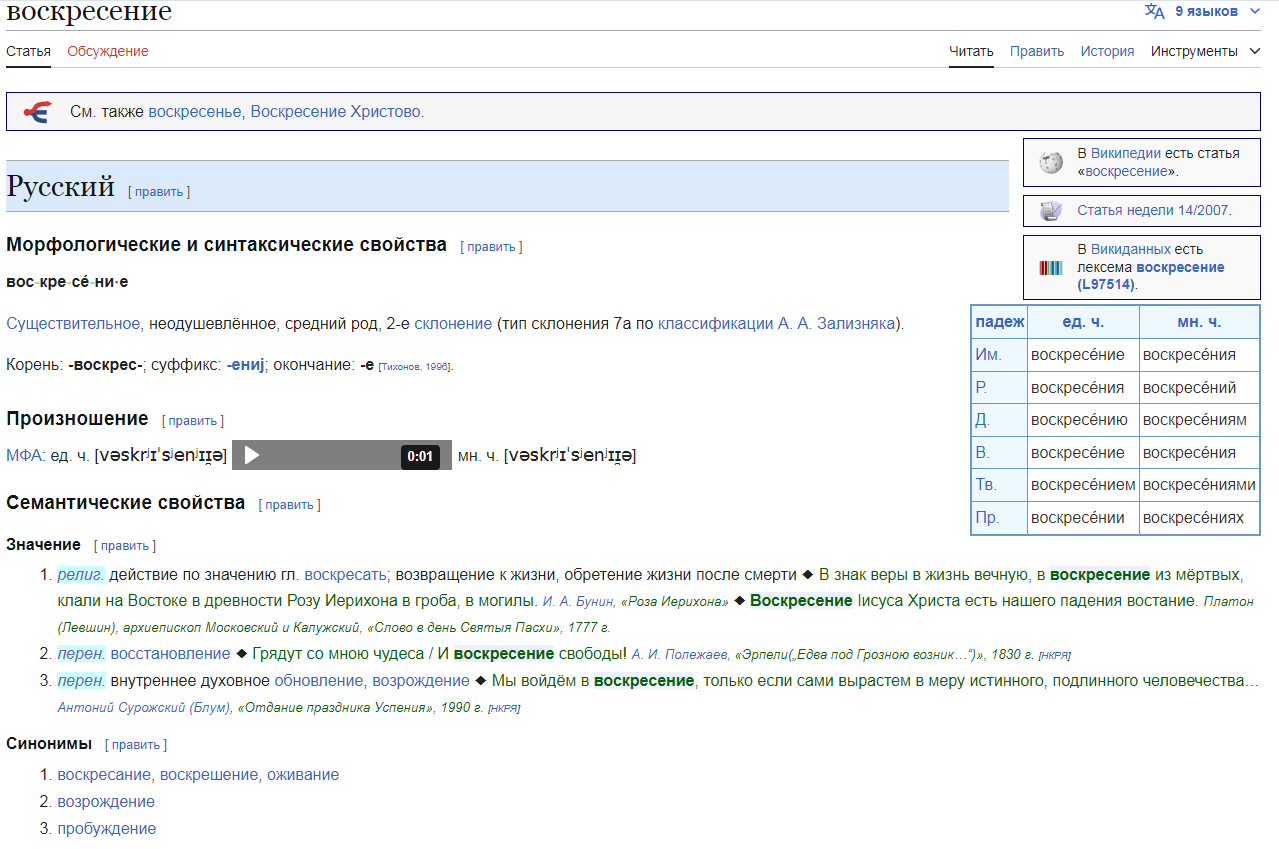Click the see-also arrow icon
The height and width of the screenshot is (849, 1279).
36,111
